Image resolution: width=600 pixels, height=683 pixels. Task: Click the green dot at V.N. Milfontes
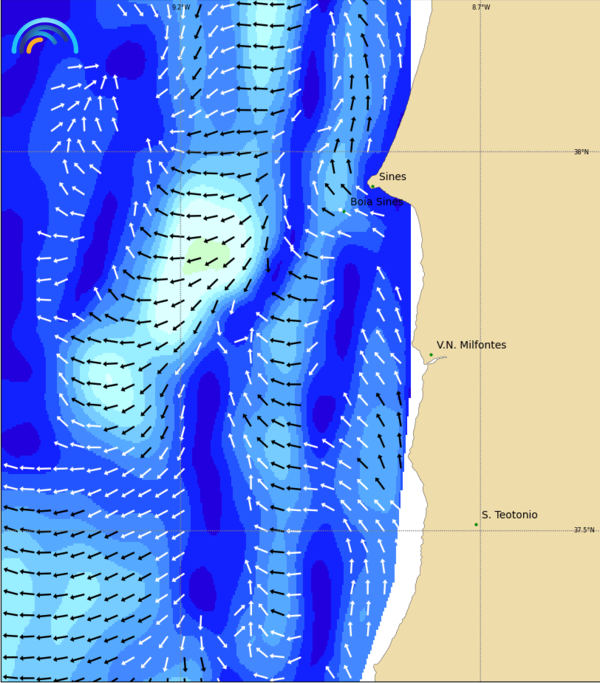coord(431,354)
